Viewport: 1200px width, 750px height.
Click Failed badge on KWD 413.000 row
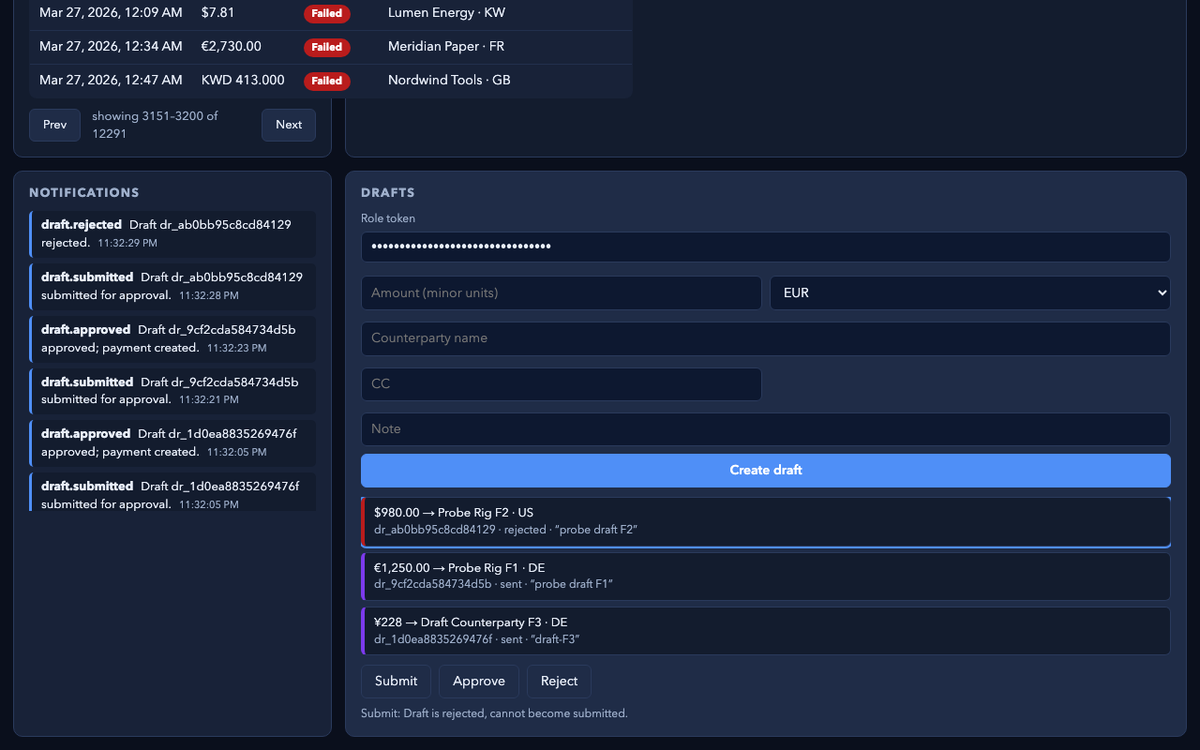[x=327, y=80]
